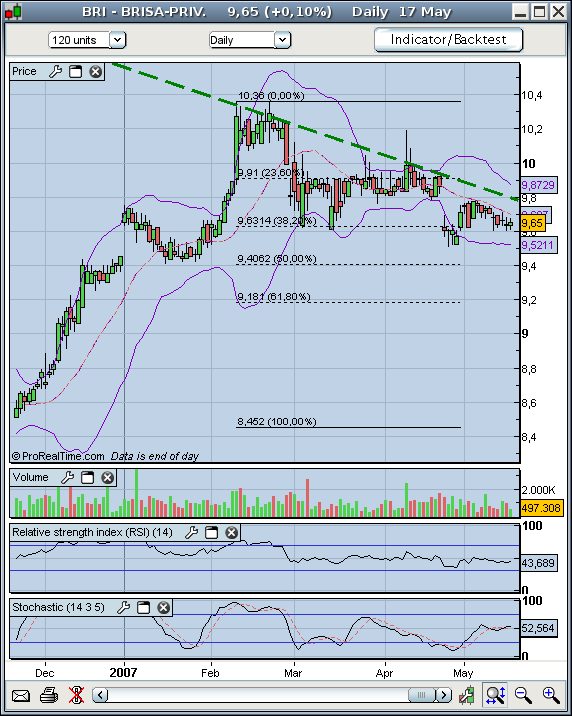The height and width of the screenshot is (716, 572).
Task: Click the 43,689 RSI value
Action: (x=538, y=563)
